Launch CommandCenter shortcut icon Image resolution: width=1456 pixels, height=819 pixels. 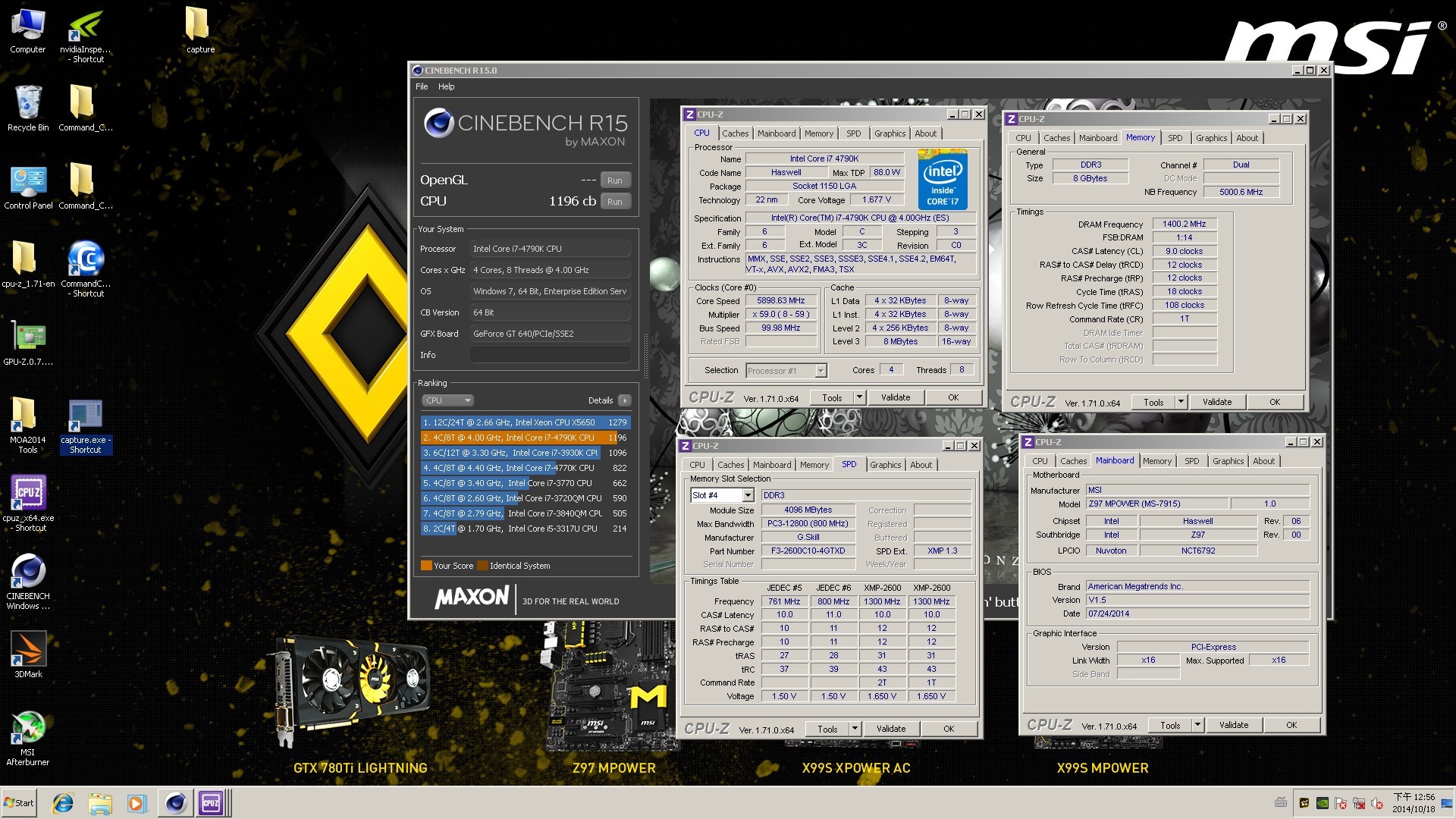(x=86, y=269)
